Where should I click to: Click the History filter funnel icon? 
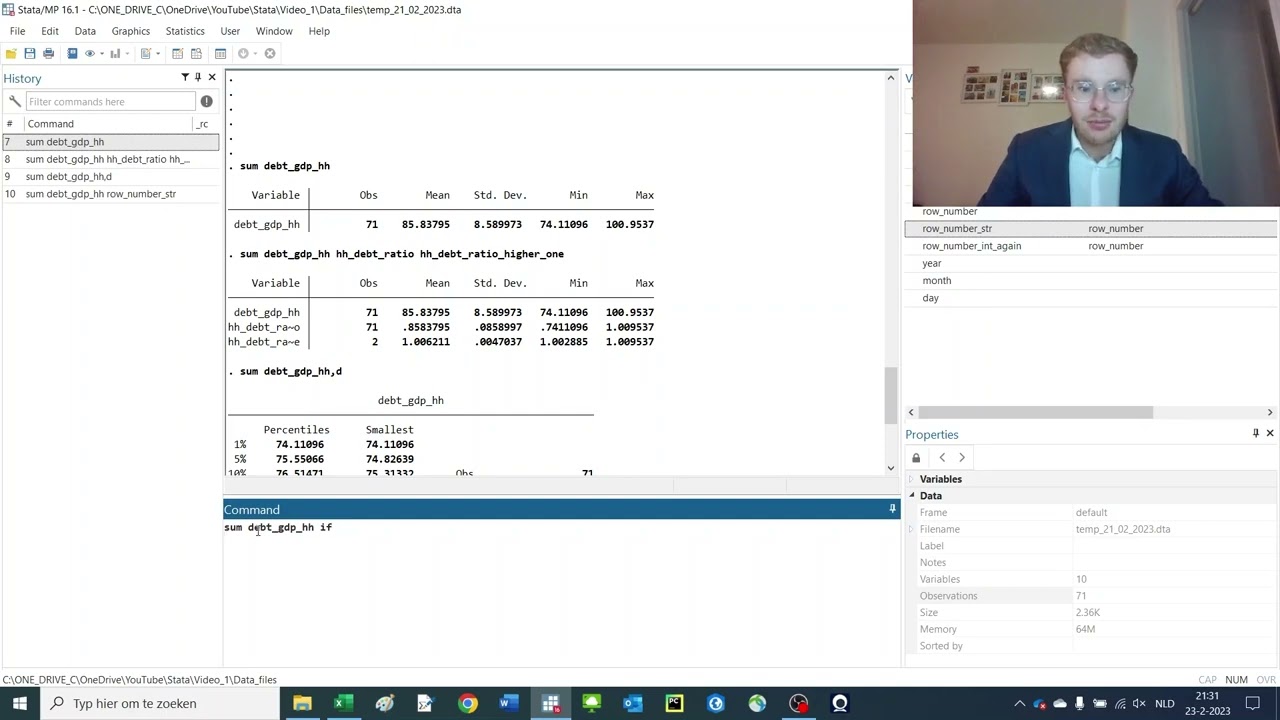[x=185, y=77]
